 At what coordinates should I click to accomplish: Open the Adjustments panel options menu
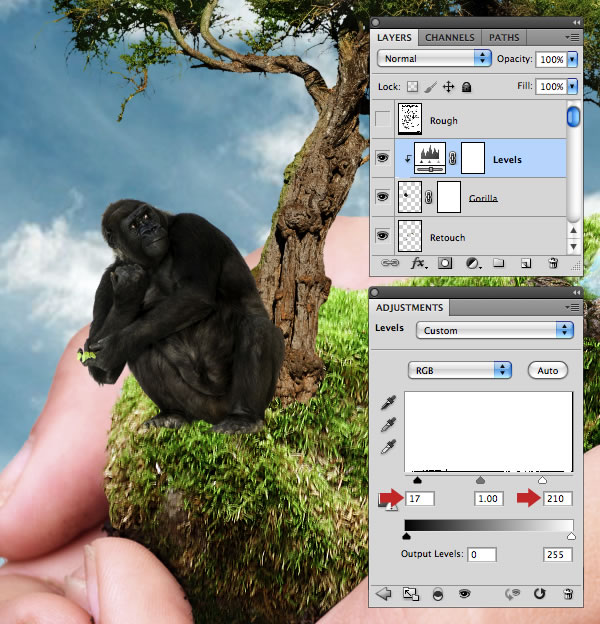tap(572, 307)
